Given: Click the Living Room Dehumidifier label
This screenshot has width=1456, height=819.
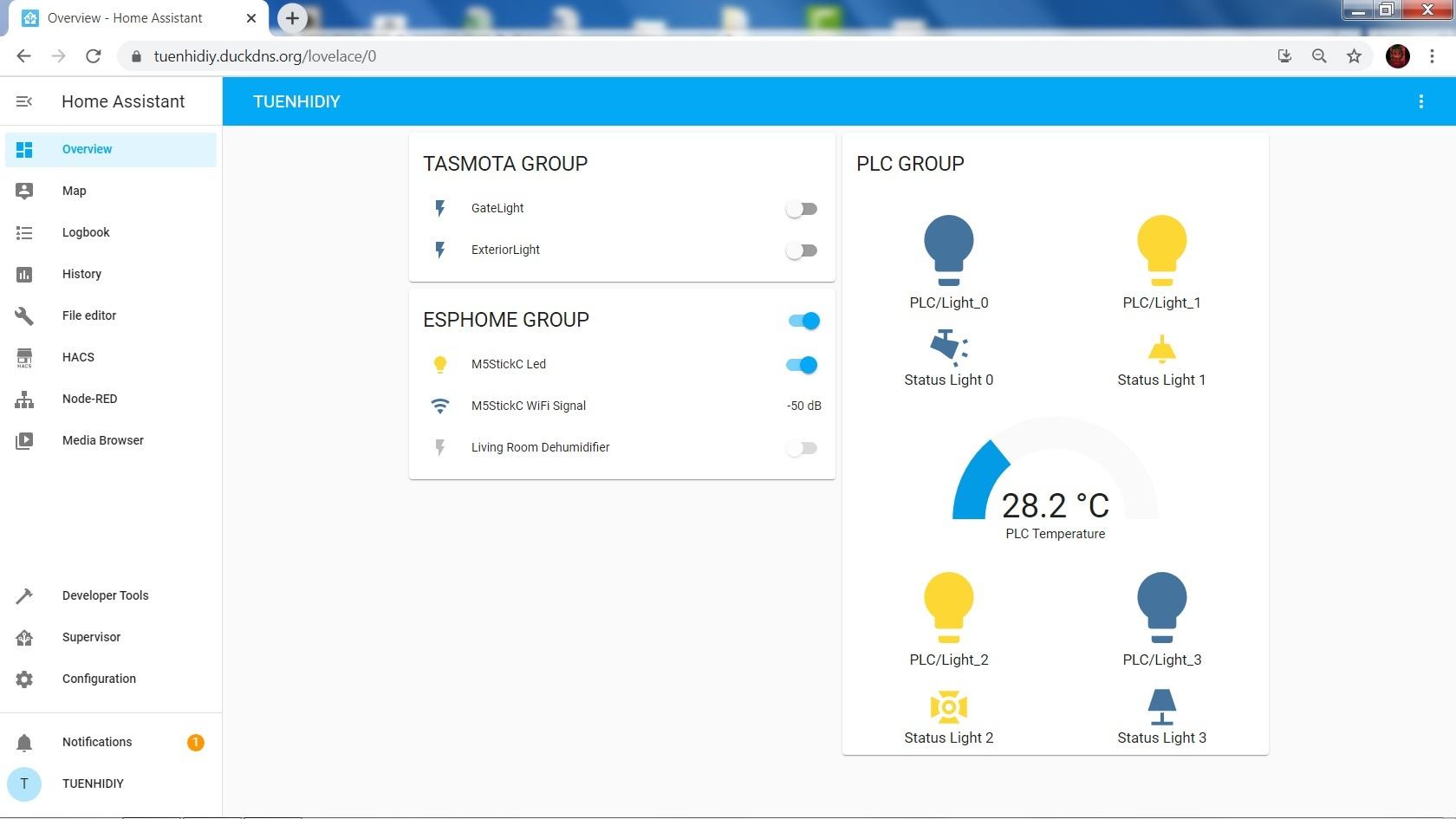Looking at the screenshot, I should pyautogui.click(x=541, y=447).
